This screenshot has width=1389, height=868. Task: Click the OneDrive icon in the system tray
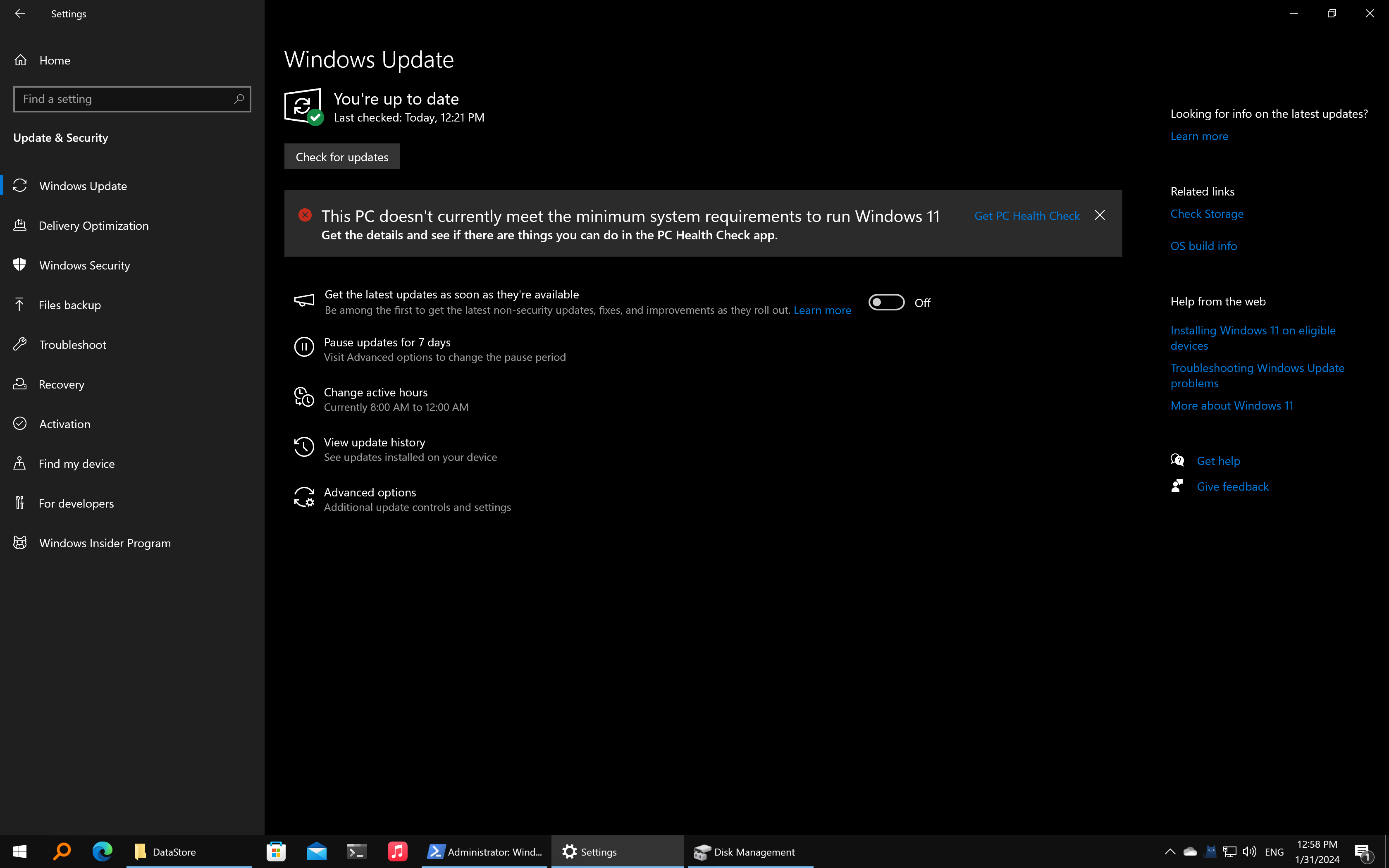pyautogui.click(x=1189, y=851)
